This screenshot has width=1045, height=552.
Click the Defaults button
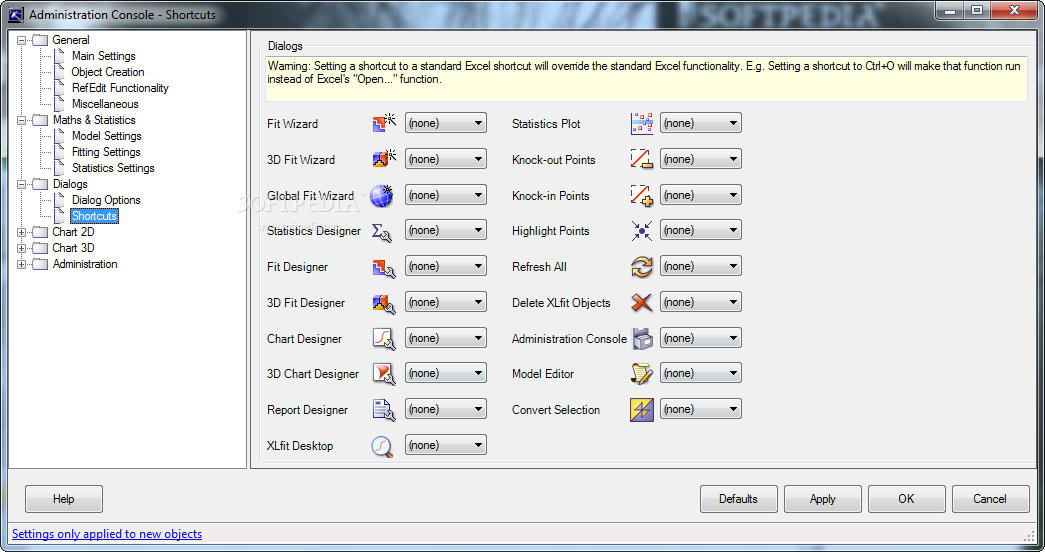tap(738, 499)
